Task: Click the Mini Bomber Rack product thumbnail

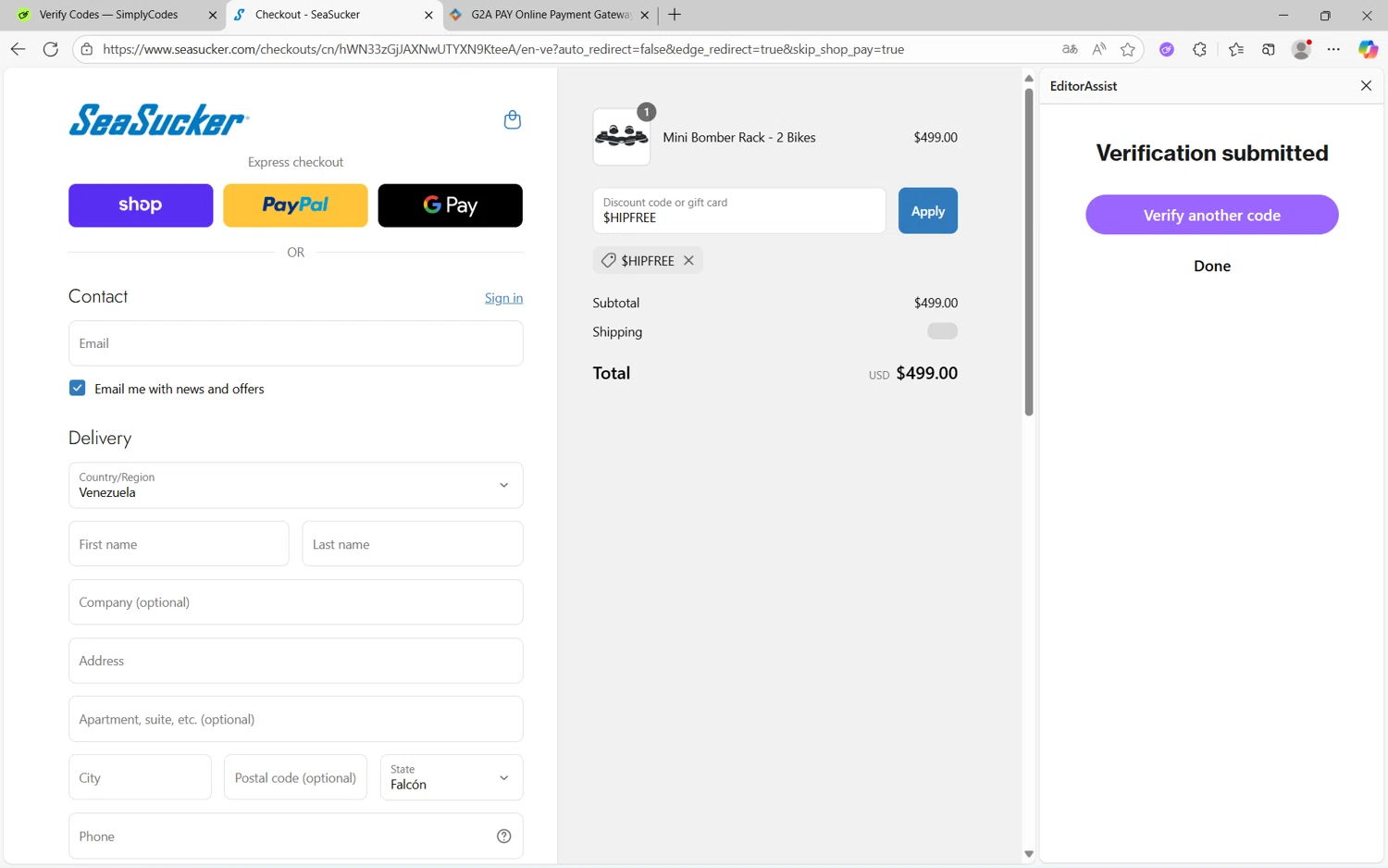Action: pyautogui.click(x=622, y=137)
